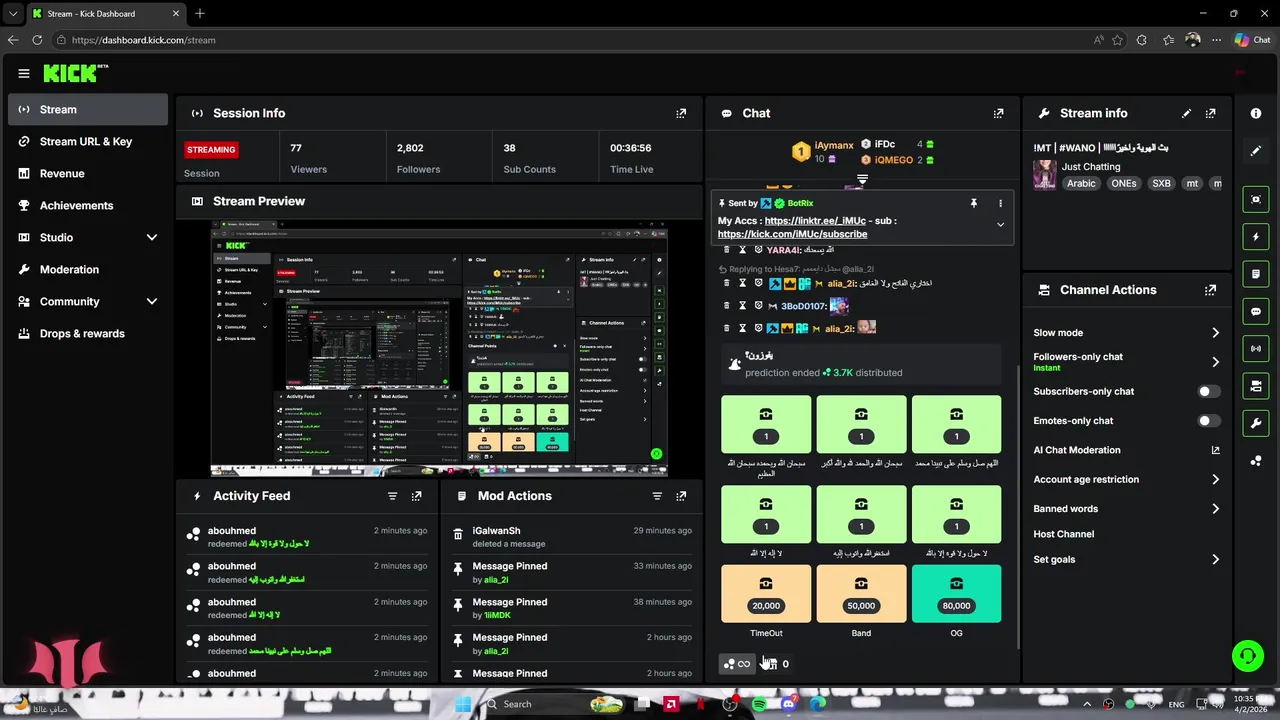Screen dimensions: 1280x720
Task: Toggle Channel Actions panel via camera rail icon
Action: [x=1256, y=386]
